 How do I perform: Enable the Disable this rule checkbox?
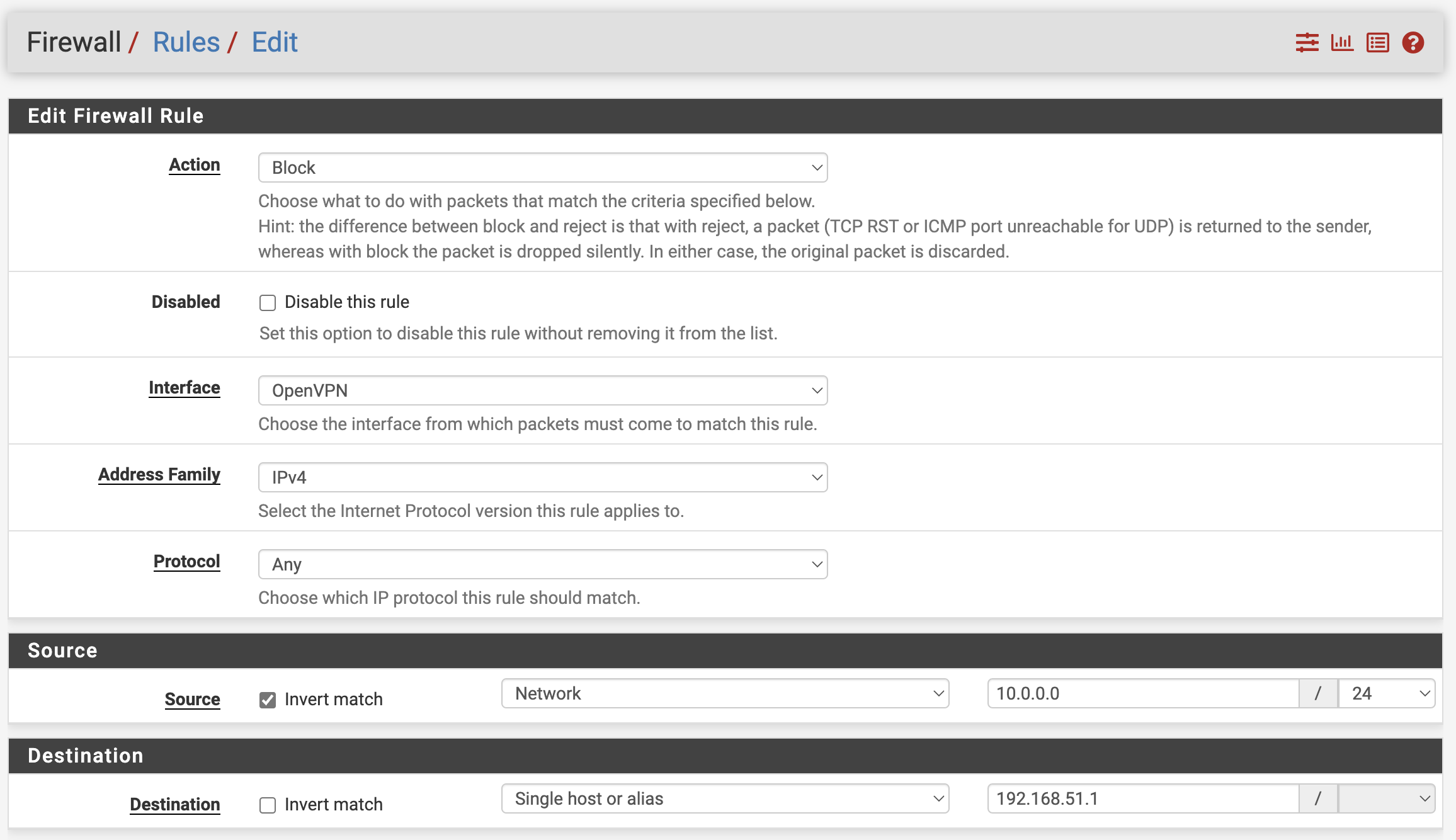click(268, 303)
